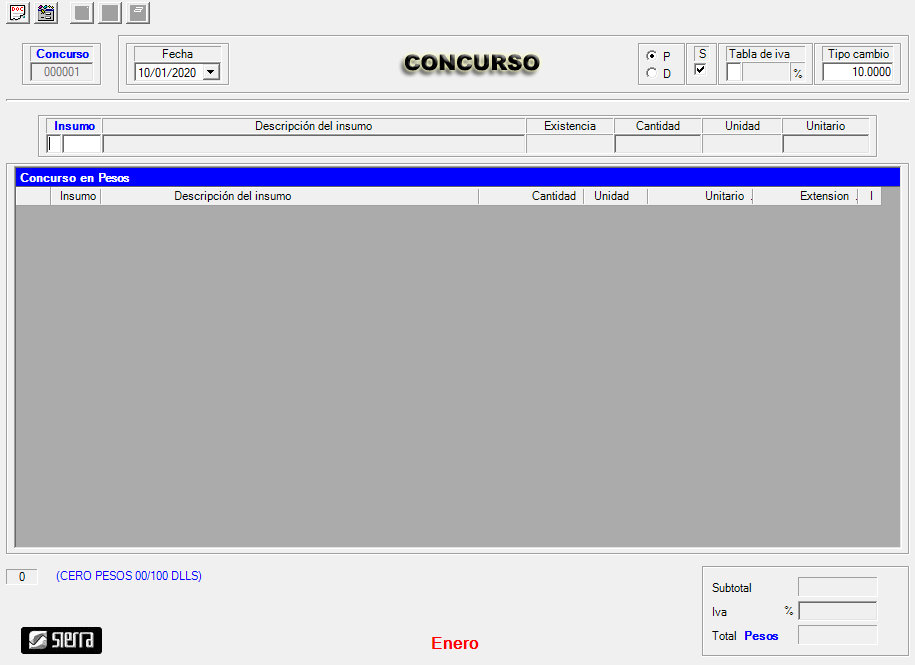Click the blue Insumo label above entry

tap(75, 126)
